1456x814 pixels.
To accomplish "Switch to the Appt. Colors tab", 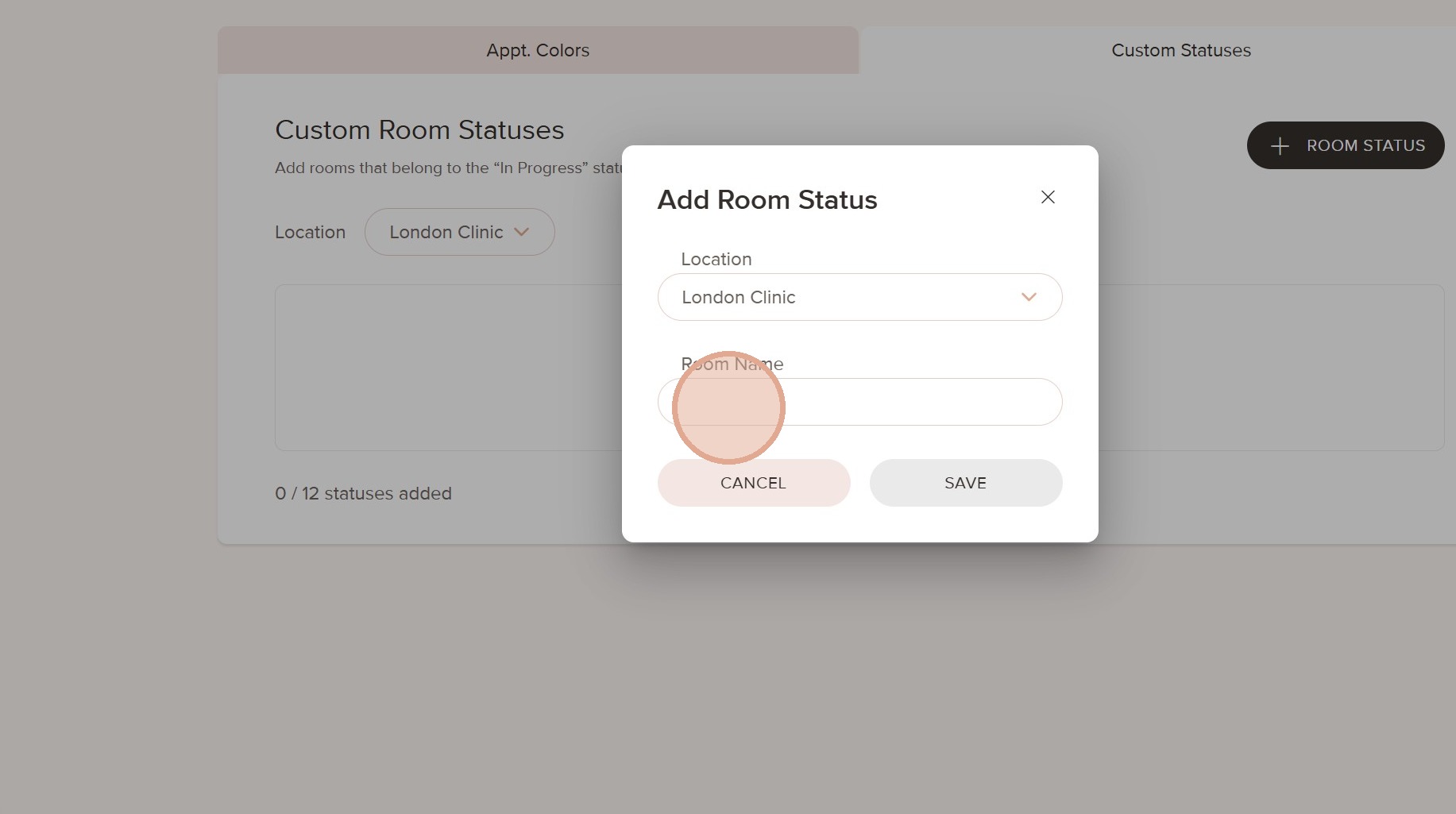I will [x=538, y=50].
